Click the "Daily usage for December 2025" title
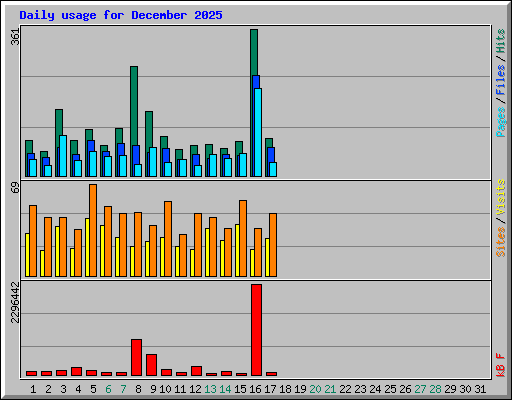 121,15
